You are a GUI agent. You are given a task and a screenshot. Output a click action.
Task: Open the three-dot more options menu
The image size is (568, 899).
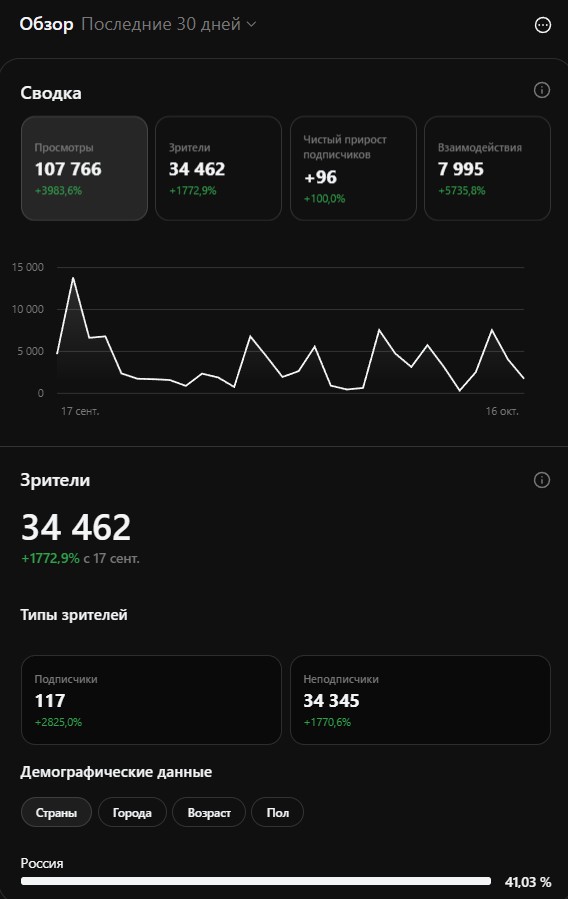tap(542, 25)
